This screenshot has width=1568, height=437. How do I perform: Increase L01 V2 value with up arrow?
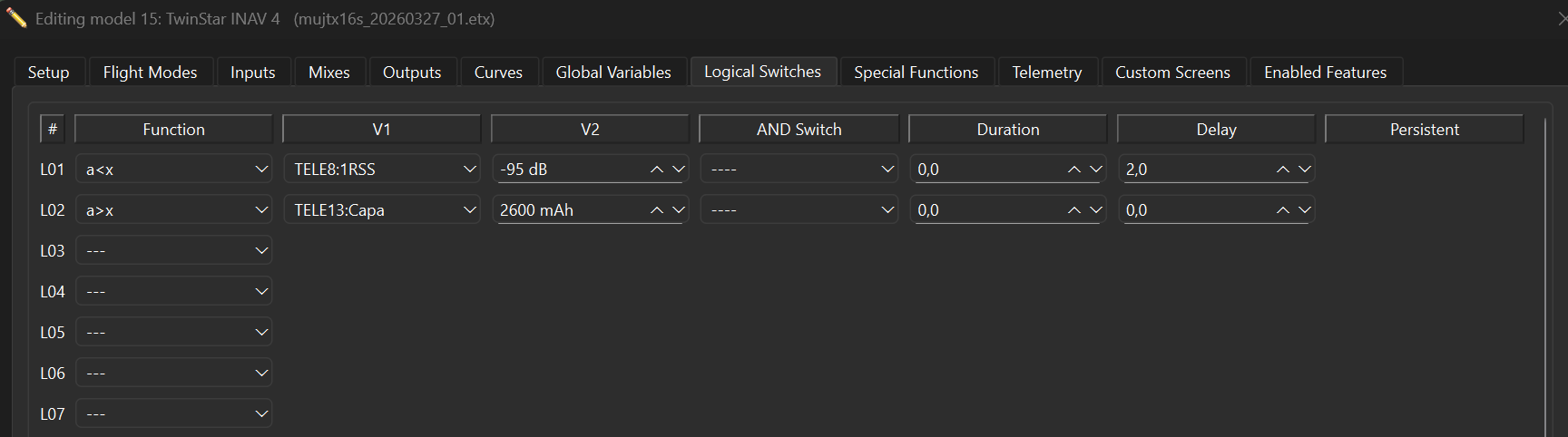pyautogui.click(x=657, y=170)
